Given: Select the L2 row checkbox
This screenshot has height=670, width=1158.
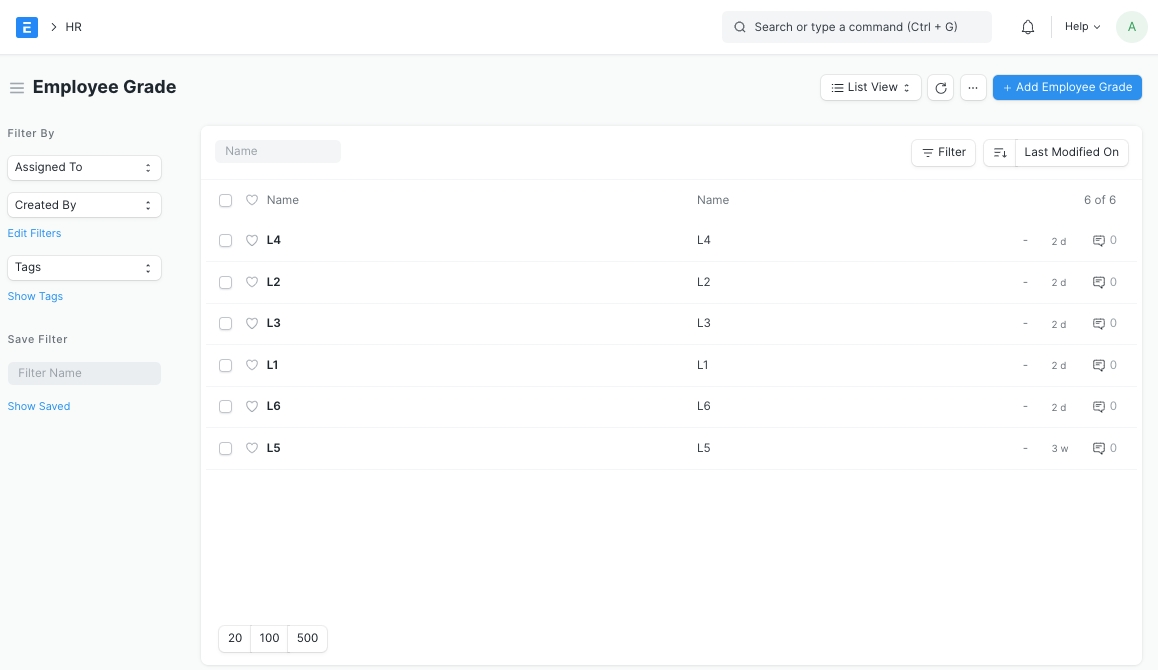Looking at the screenshot, I should coord(225,283).
